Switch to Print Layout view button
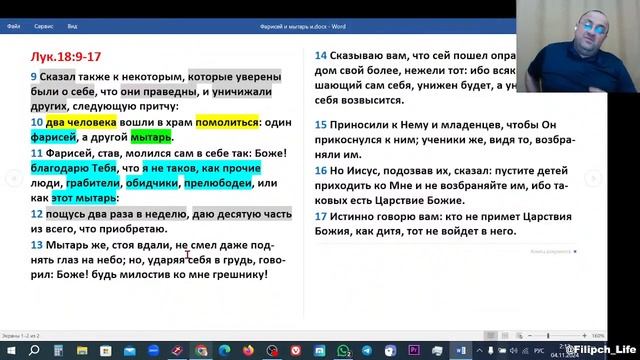640x360 pixels. pos(505,336)
